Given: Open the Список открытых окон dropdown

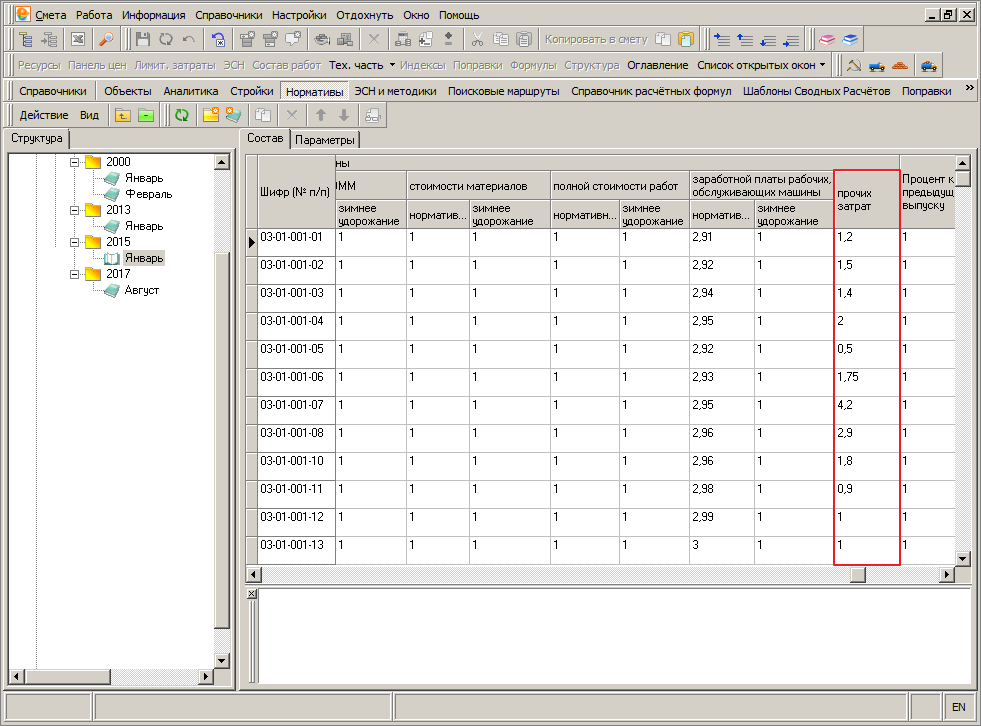Looking at the screenshot, I should [x=761, y=65].
